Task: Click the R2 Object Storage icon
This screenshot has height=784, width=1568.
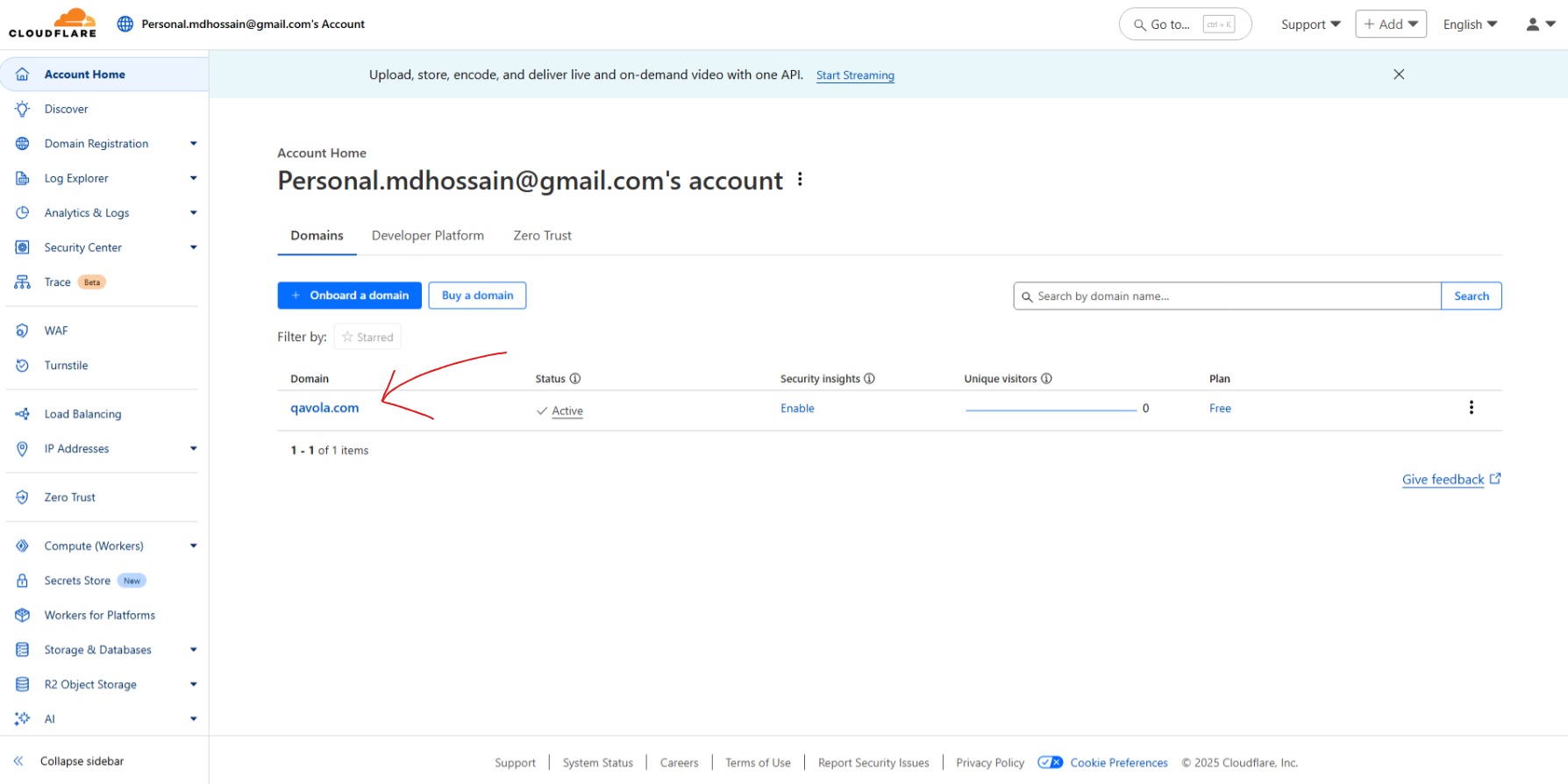Action: pyautogui.click(x=23, y=685)
